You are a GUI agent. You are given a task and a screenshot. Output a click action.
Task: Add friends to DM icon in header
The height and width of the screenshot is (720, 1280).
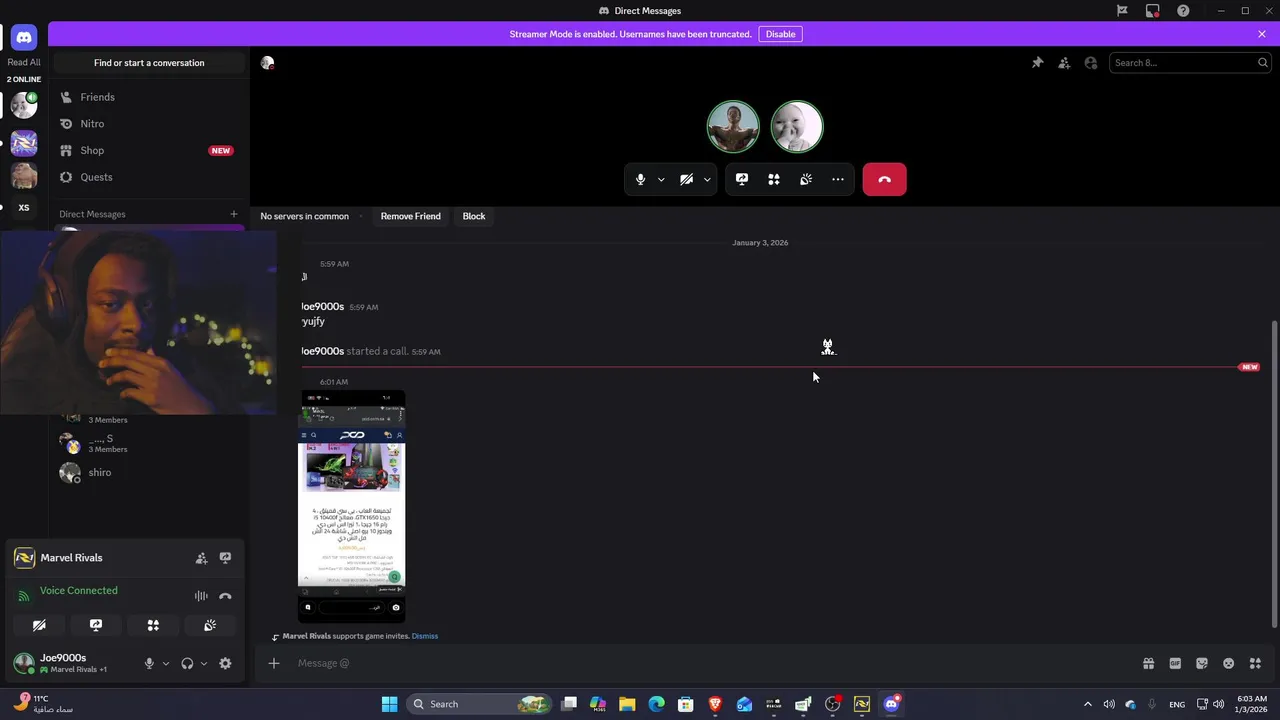click(1064, 63)
